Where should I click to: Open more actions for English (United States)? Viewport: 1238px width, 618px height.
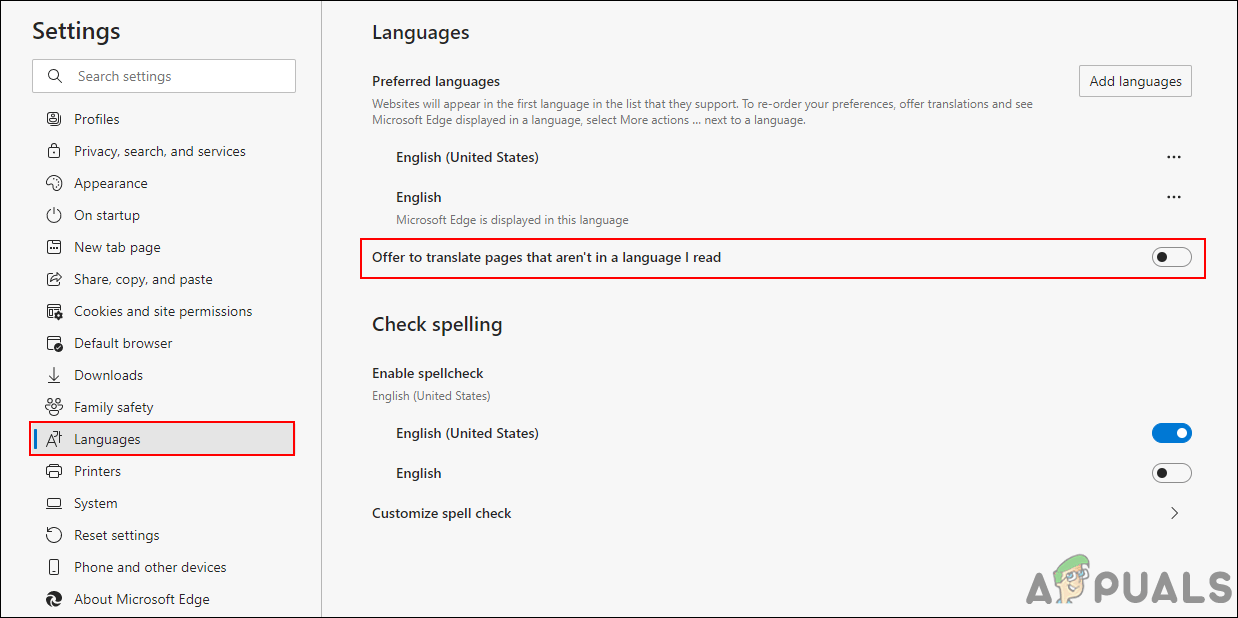(1174, 156)
